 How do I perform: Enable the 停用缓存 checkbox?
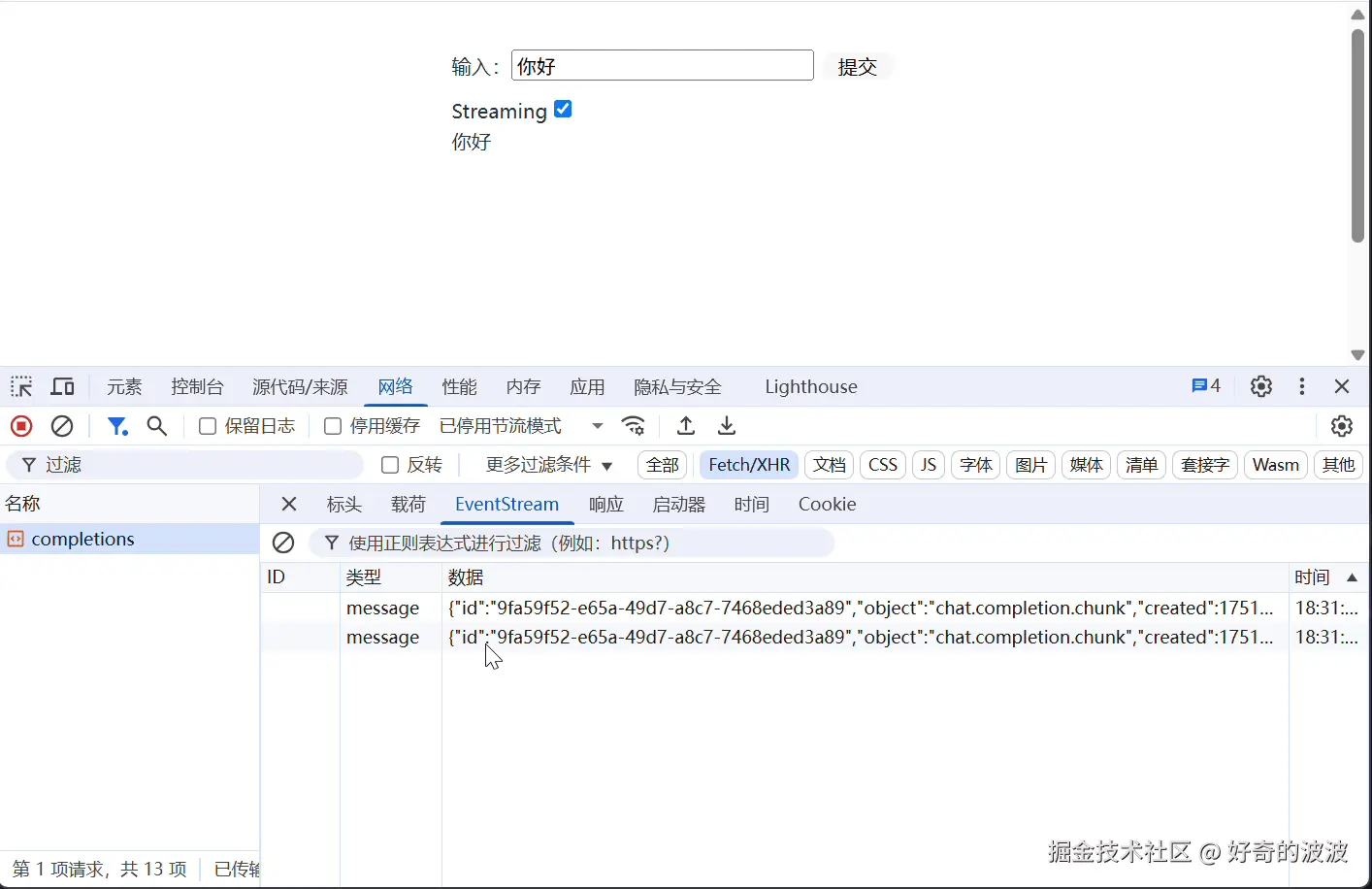(x=332, y=426)
